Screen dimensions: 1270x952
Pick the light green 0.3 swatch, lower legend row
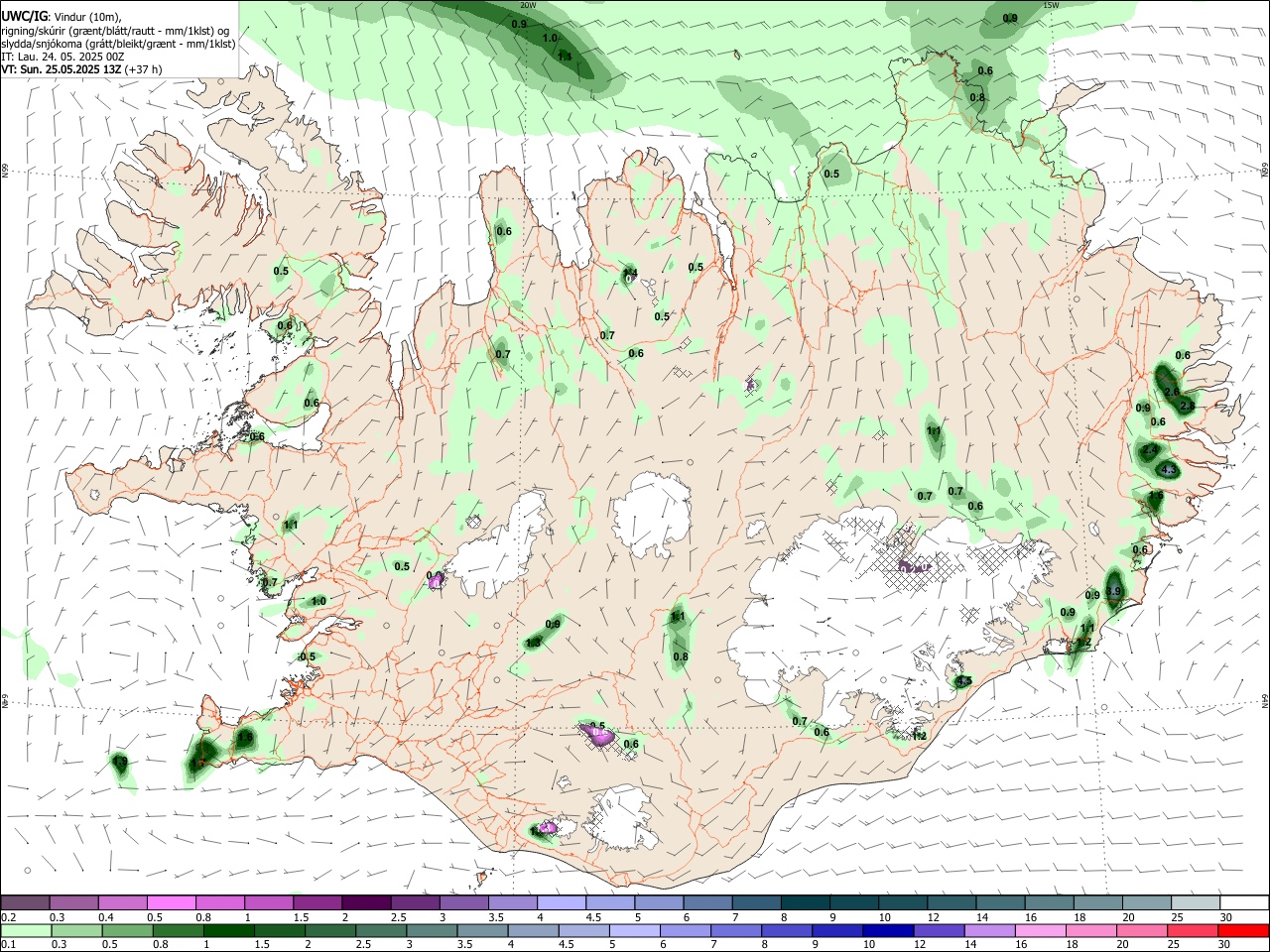76,931
